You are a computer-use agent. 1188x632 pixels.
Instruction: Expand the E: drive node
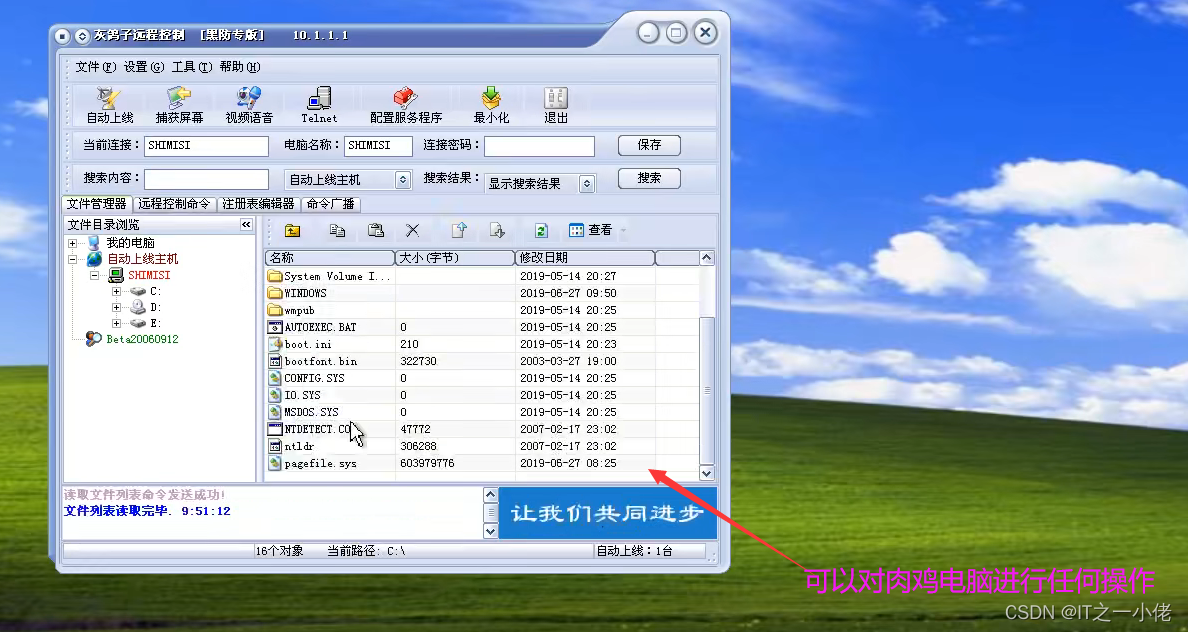116,324
